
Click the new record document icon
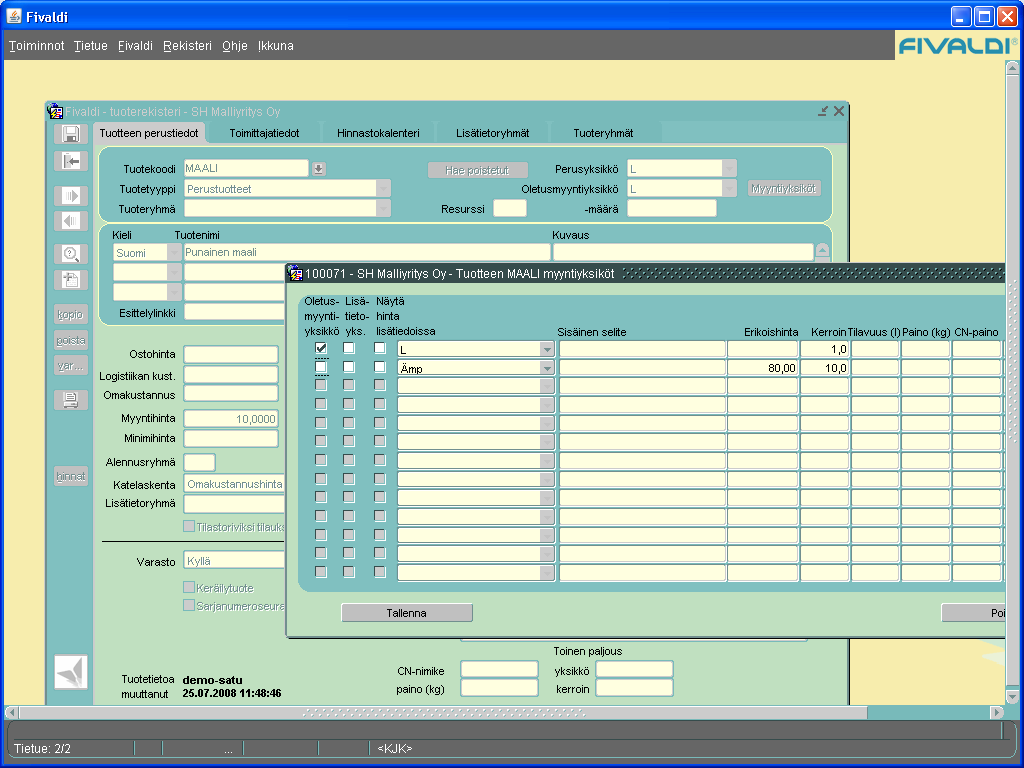coord(71,280)
